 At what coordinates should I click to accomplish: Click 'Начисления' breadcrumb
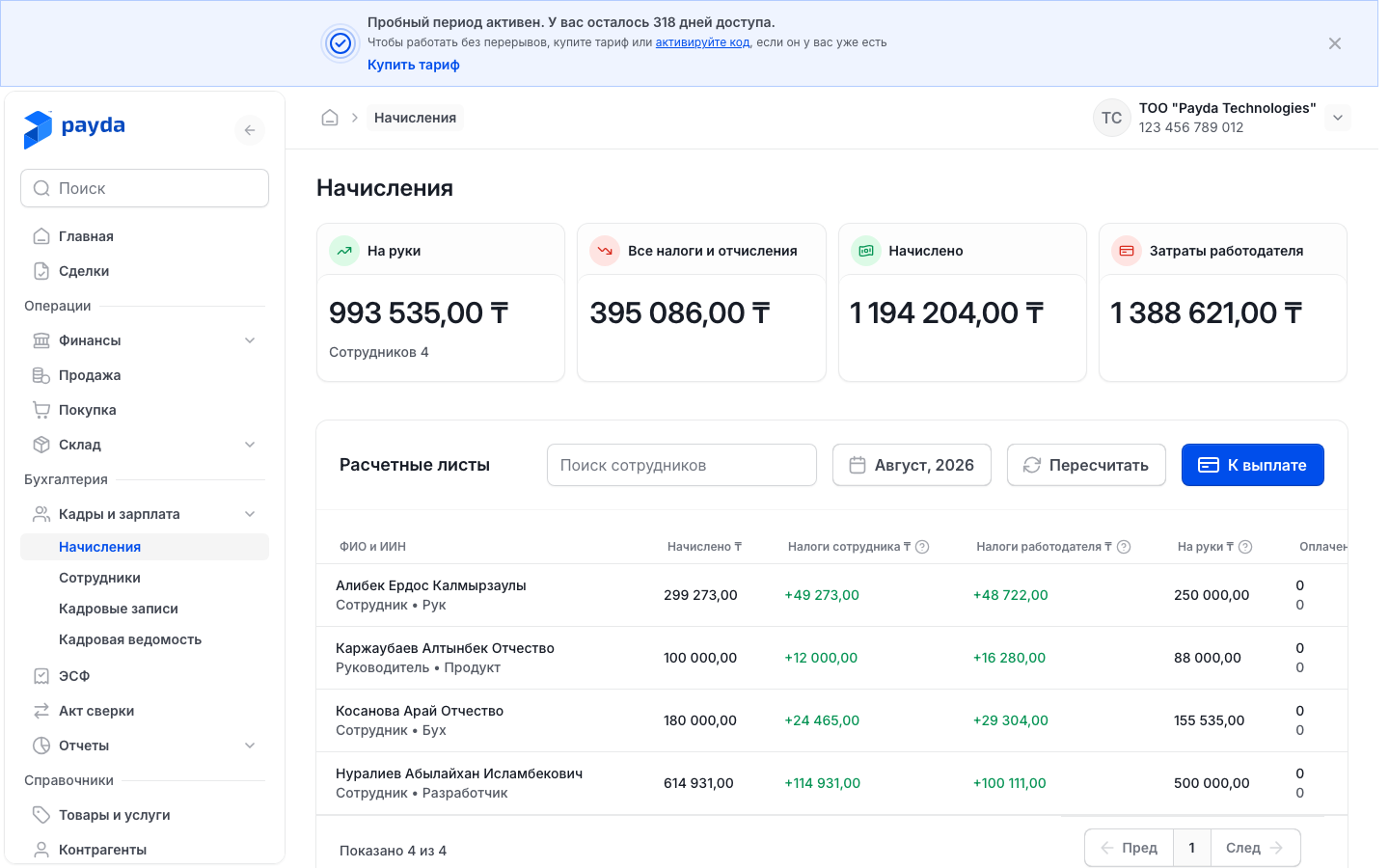pyautogui.click(x=415, y=118)
